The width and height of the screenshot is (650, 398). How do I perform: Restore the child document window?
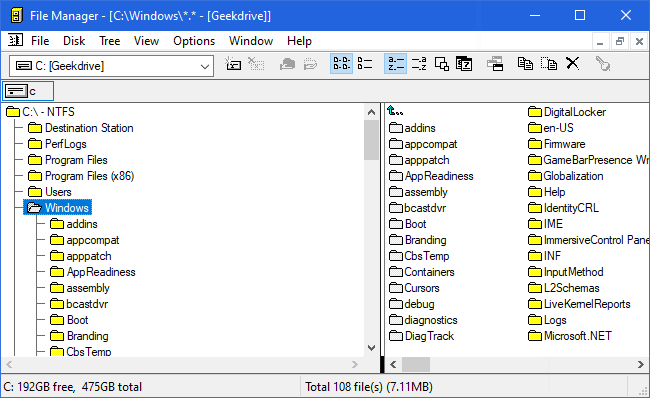coord(620,41)
